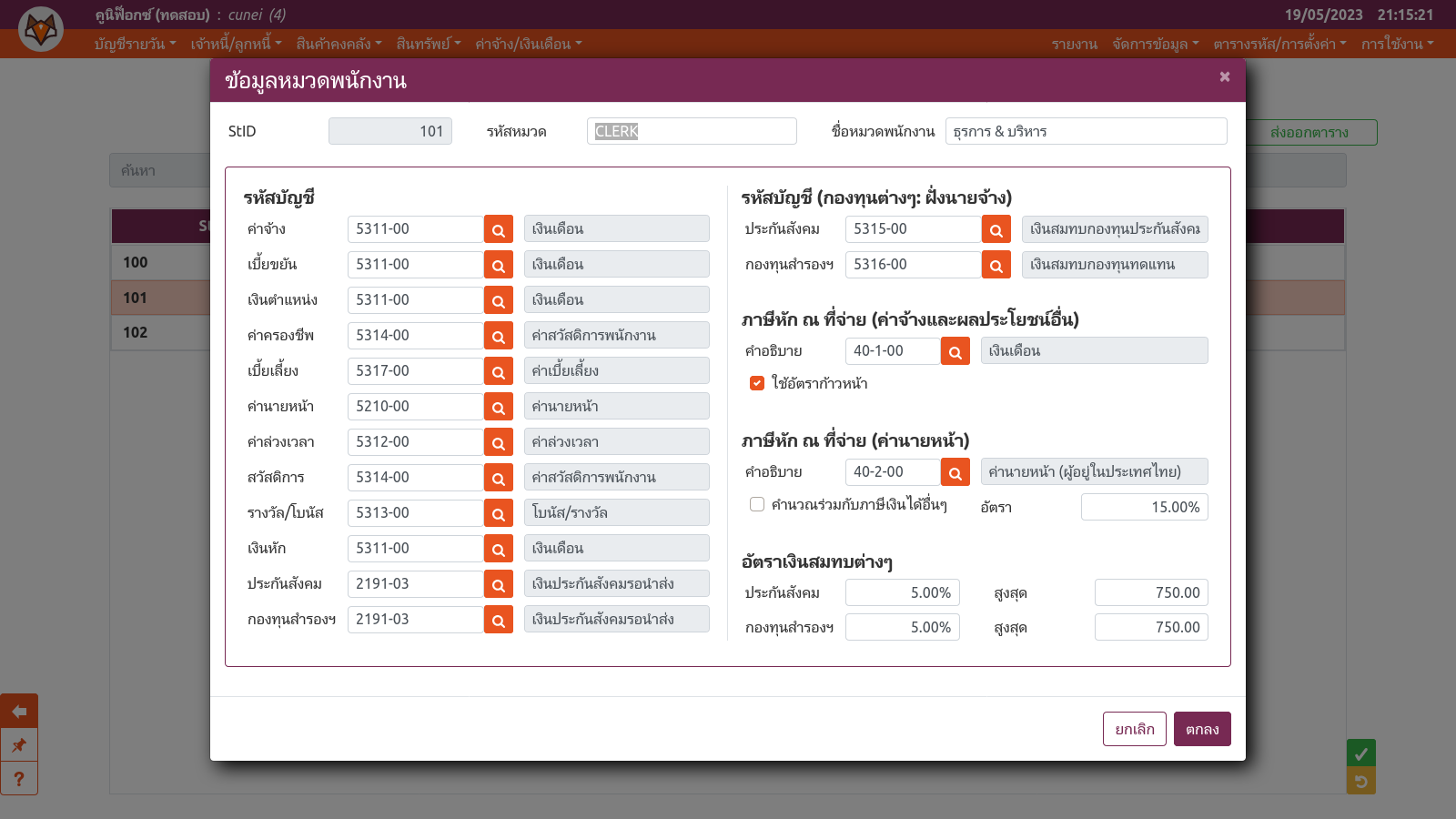
Task: Click the ตกลง confirm button
Action: pyautogui.click(x=1201, y=729)
